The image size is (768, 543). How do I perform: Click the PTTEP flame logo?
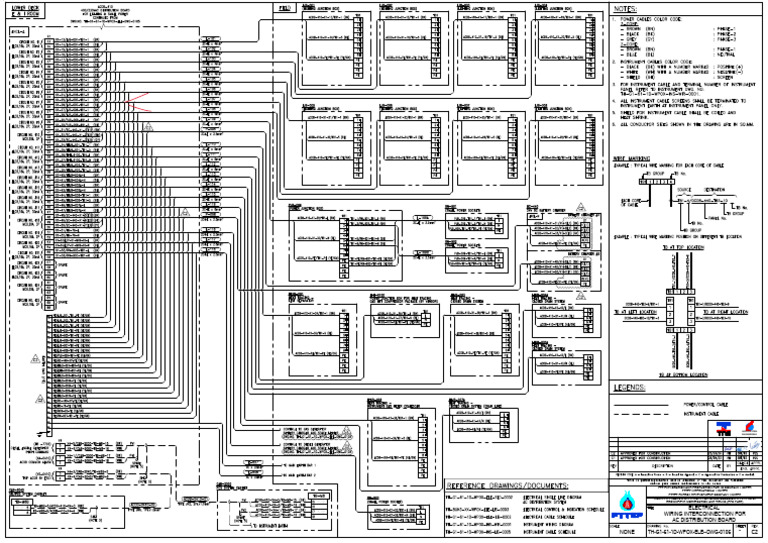(626, 504)
